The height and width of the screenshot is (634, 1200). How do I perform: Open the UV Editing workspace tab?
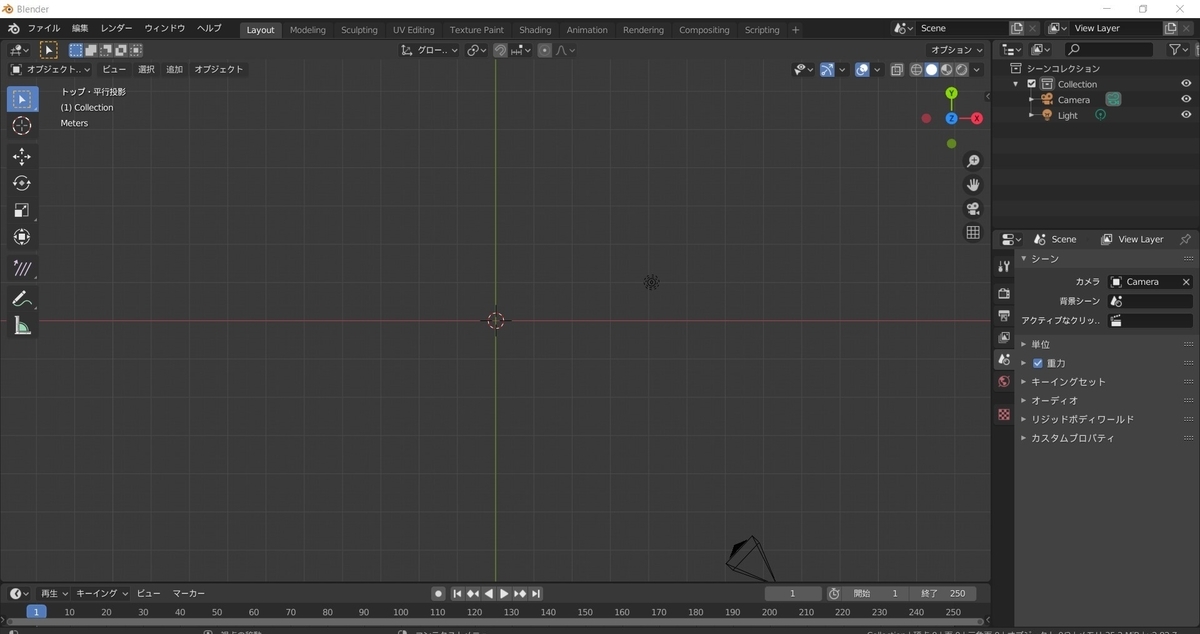tap(414, 30)
